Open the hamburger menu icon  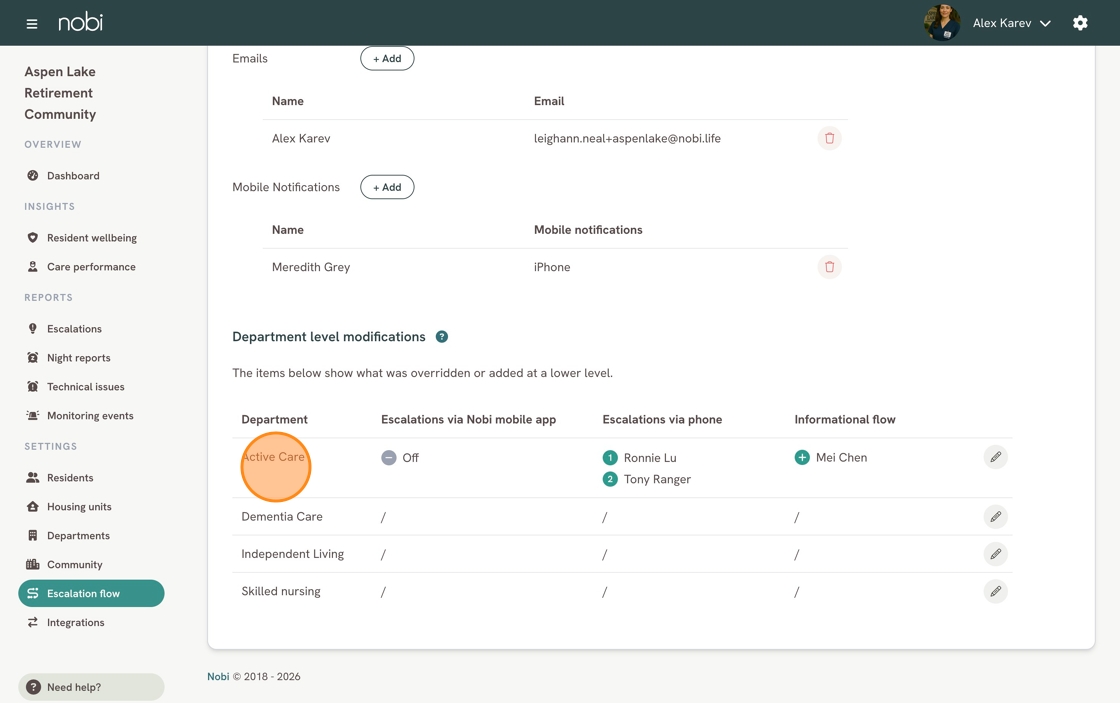pos(31,24)
